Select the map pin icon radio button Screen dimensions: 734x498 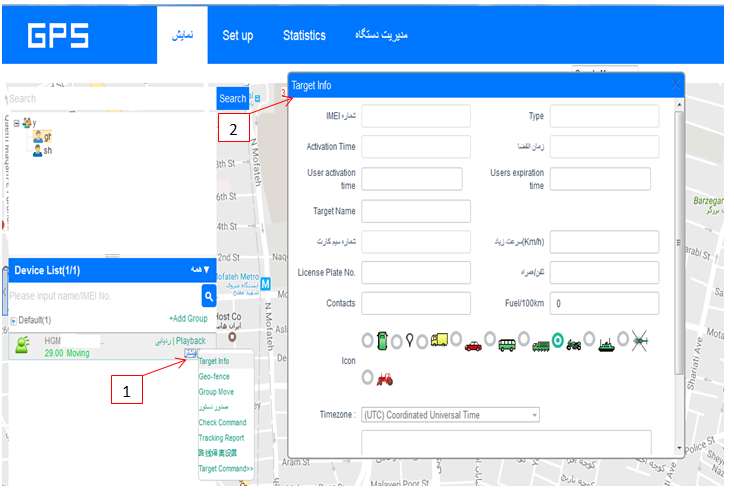click(x=396, y=342)
